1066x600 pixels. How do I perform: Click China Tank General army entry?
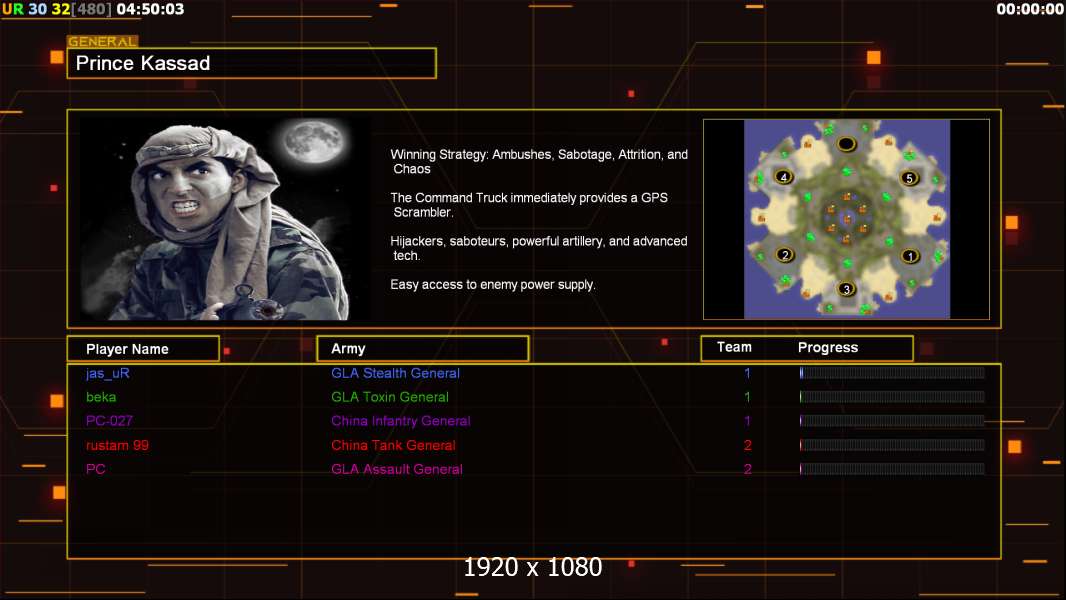(x=393, y=445)
